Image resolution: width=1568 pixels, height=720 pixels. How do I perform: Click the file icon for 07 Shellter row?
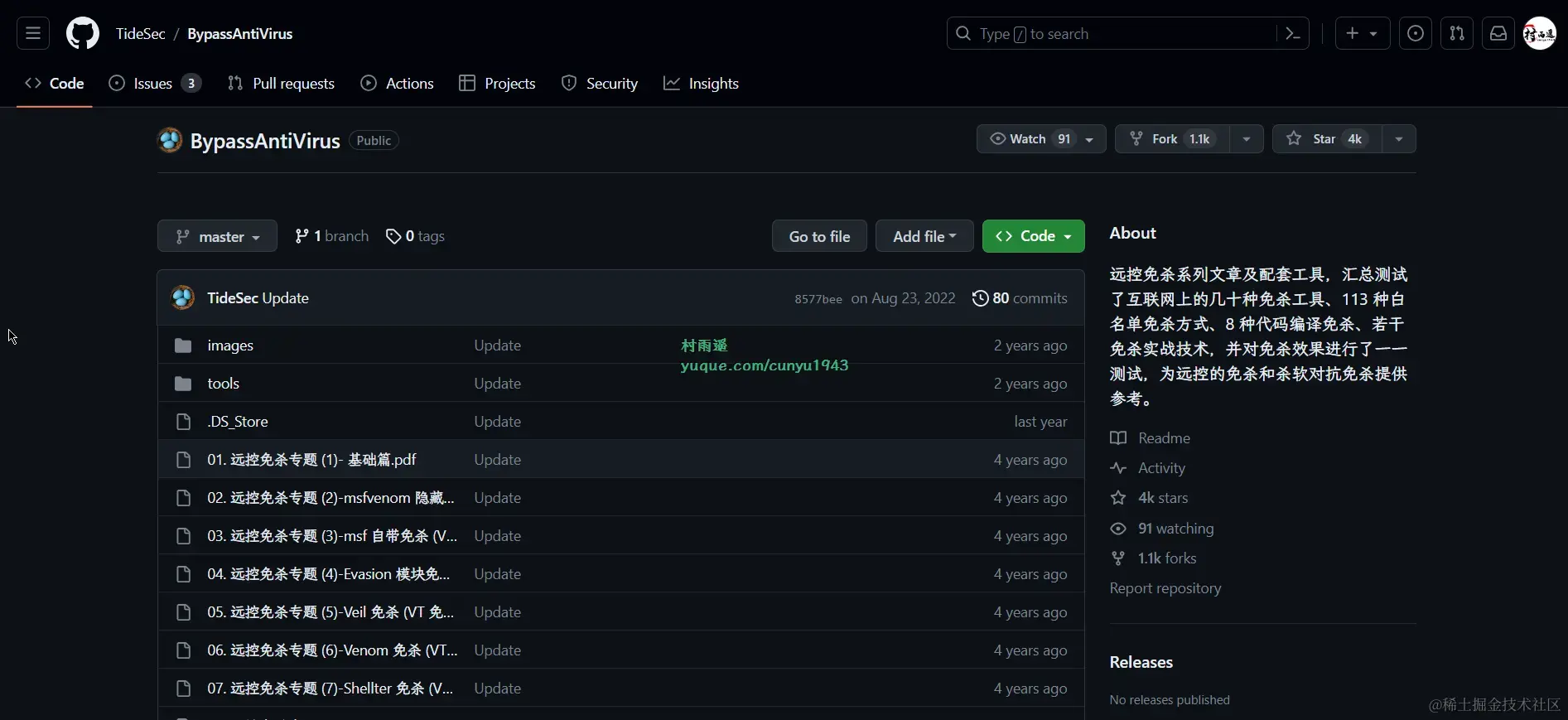183,689
